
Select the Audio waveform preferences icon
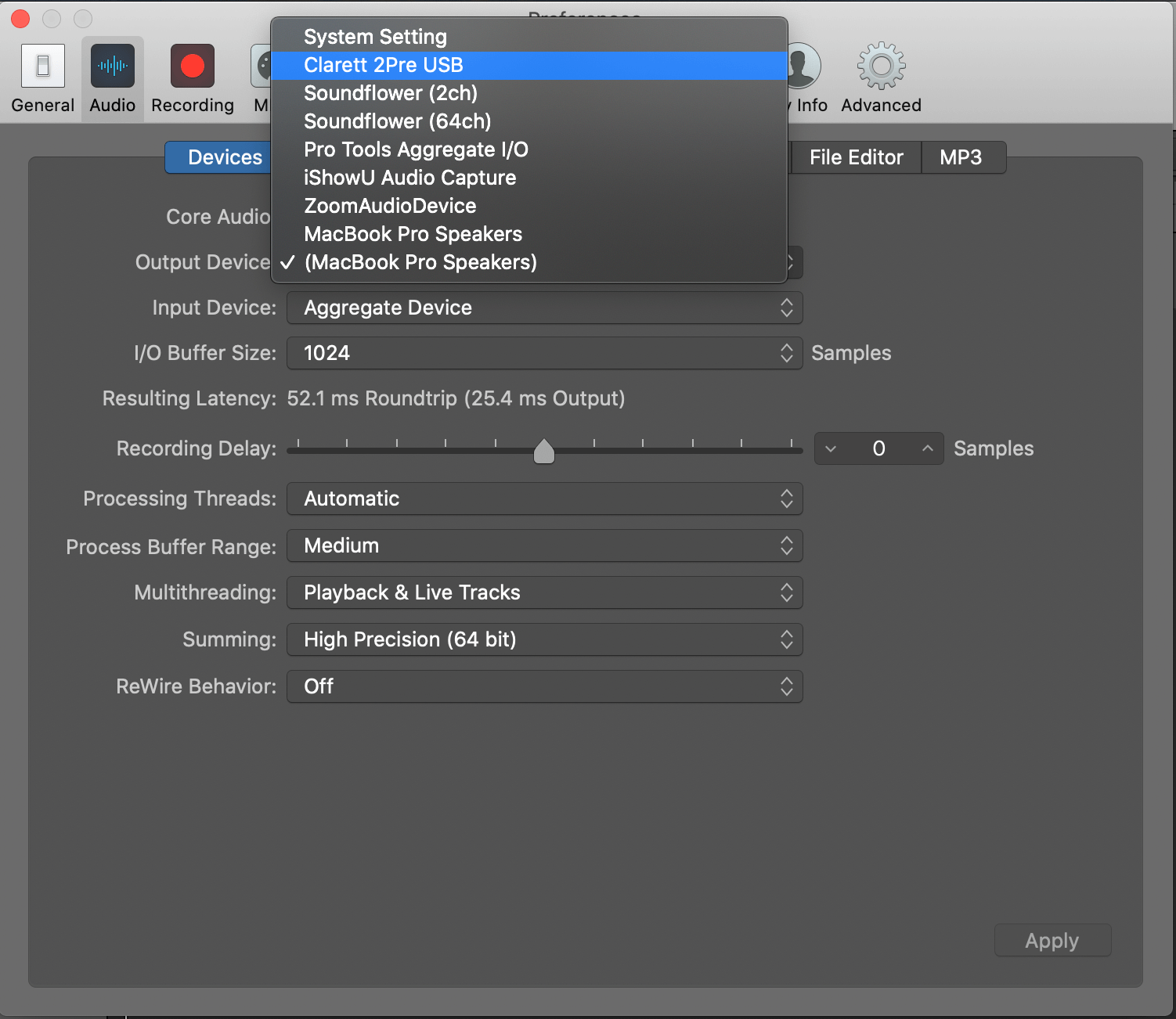coord(113,67)
